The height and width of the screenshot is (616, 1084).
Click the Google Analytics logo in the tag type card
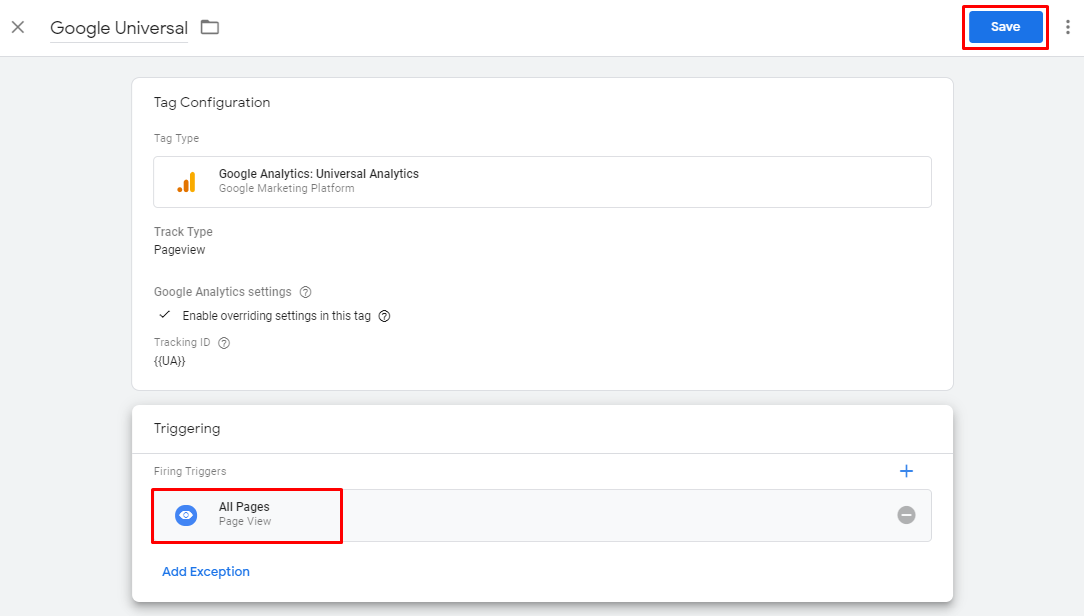[185, 181]
